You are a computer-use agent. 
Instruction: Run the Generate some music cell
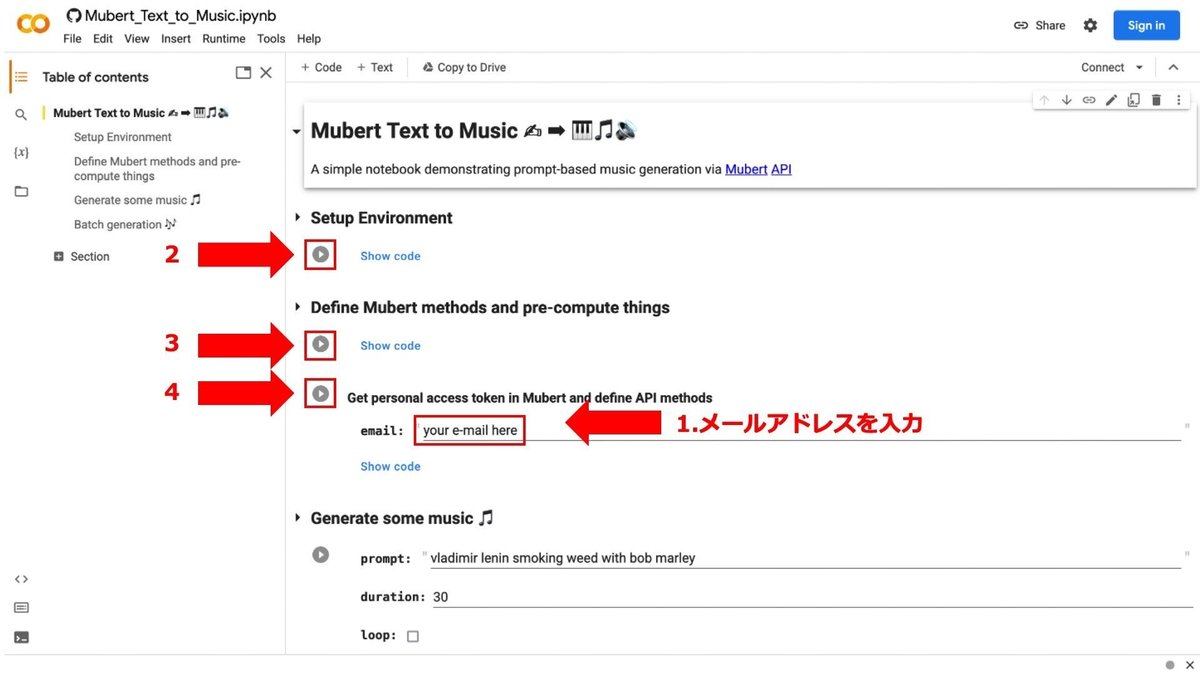point(320,554)
